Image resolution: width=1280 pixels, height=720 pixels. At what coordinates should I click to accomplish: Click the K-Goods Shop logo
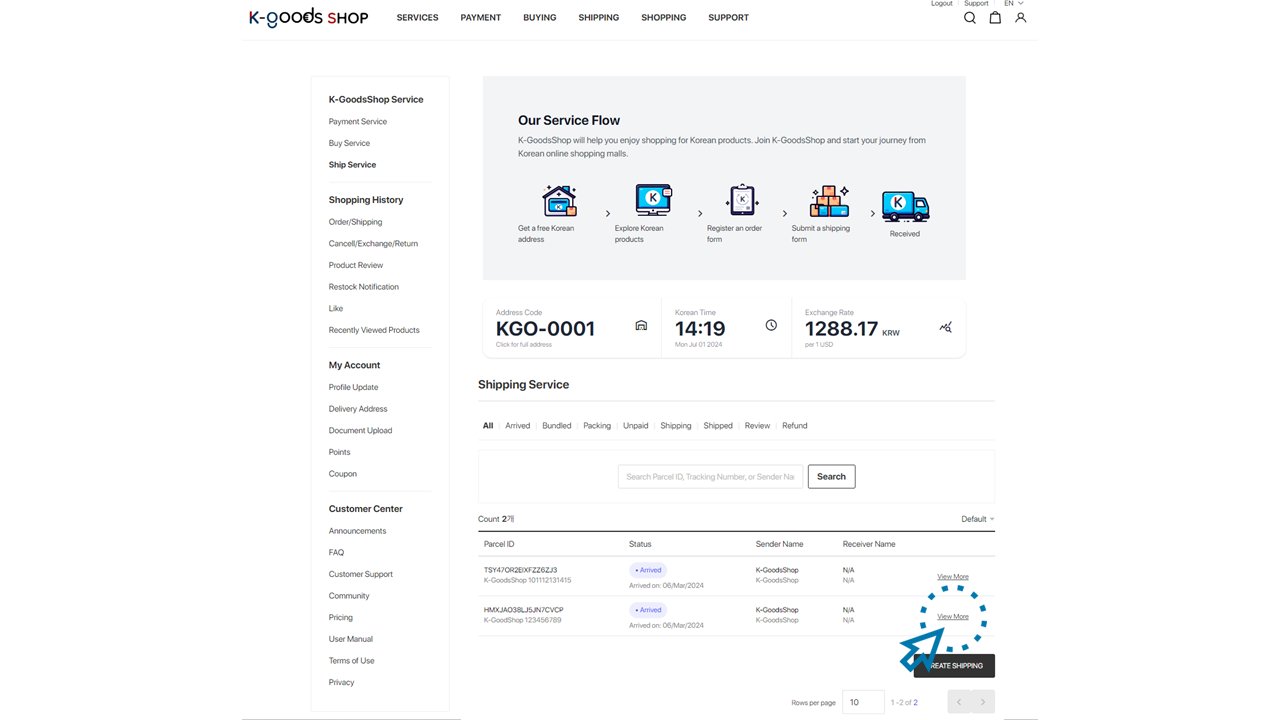[x=308, y=17]
